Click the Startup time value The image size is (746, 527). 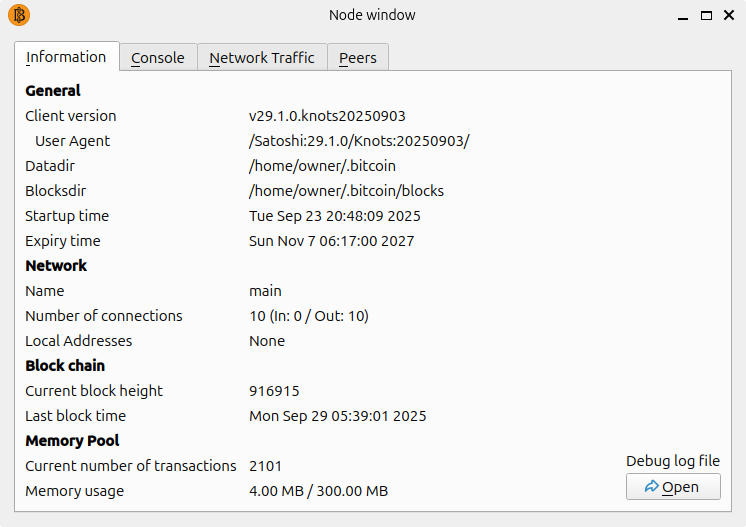click(334, 216)
